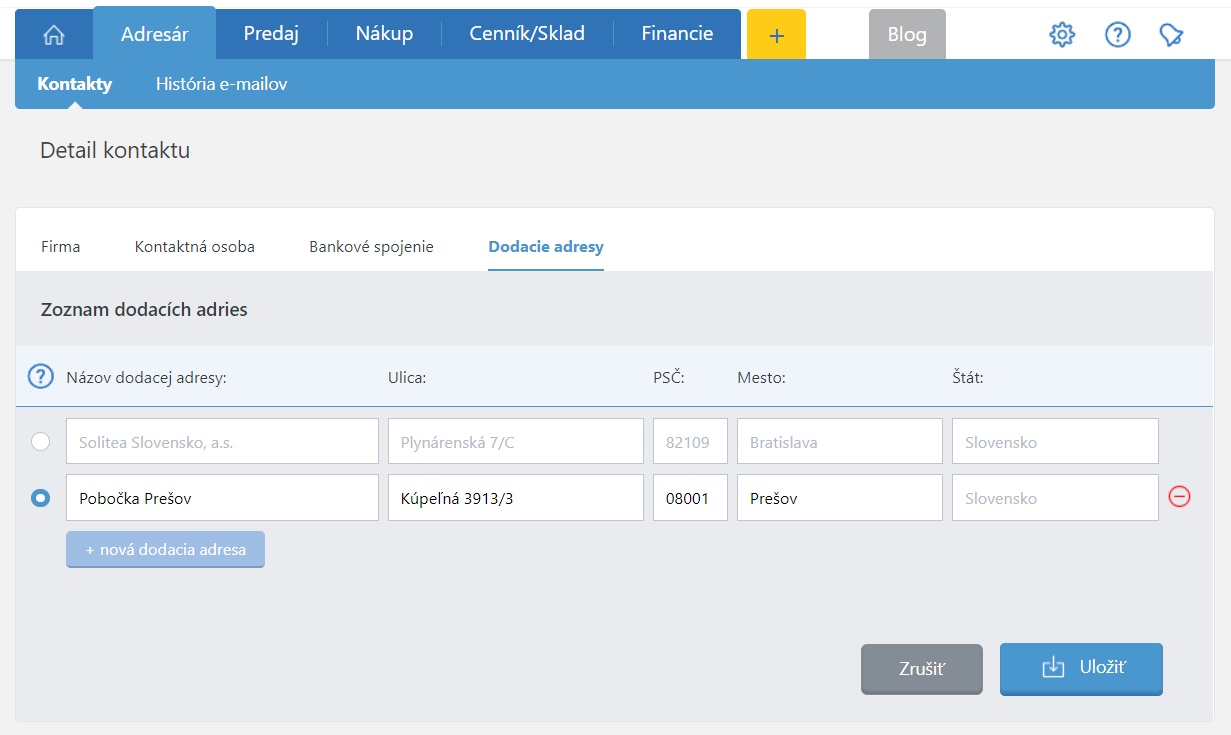Viewport: 1231px width, 735px height.
Task: Open the História e-mailov subtab
Action: click(221, 84)
